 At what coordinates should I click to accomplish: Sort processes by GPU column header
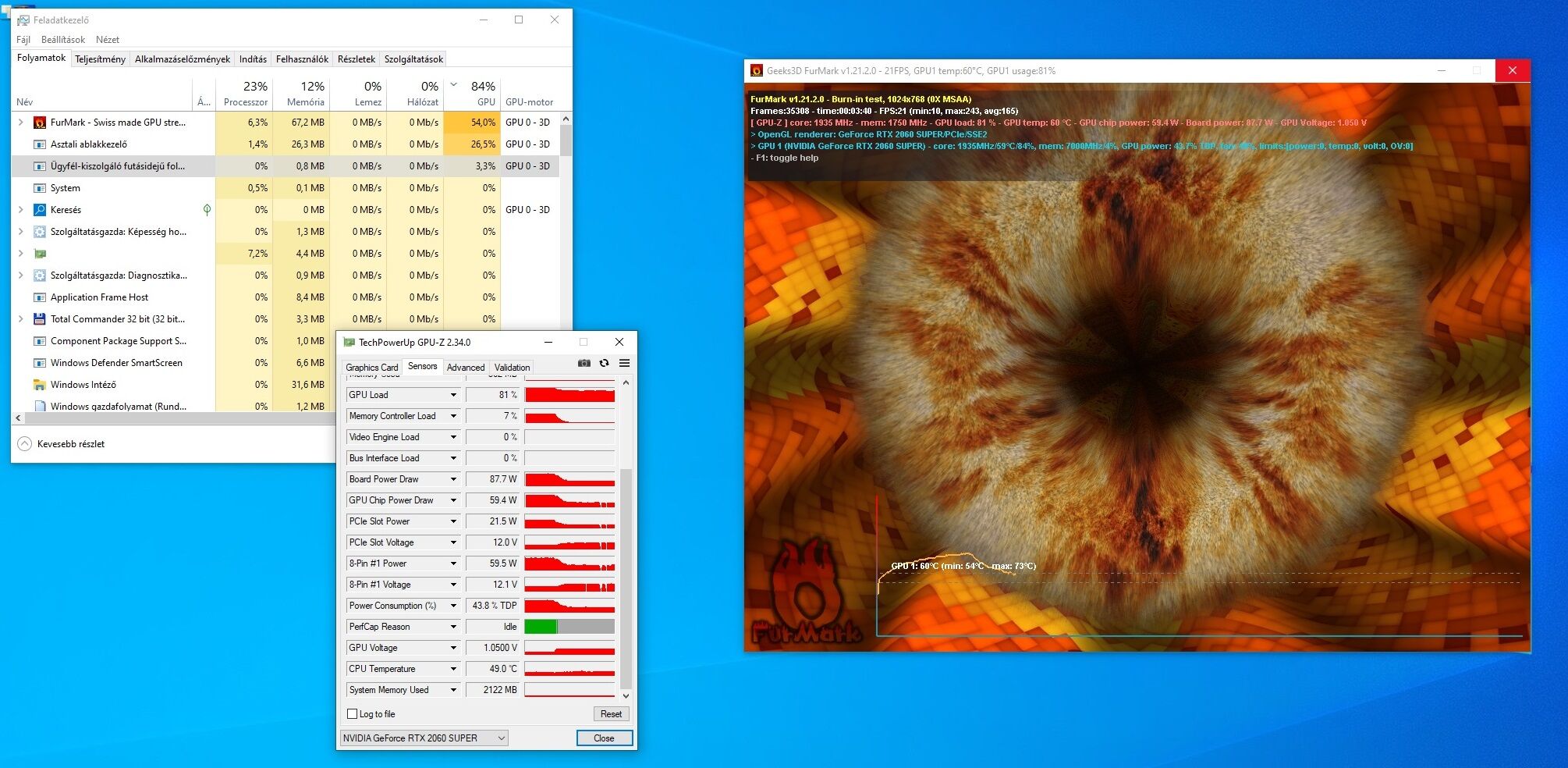tap(472, 93)
